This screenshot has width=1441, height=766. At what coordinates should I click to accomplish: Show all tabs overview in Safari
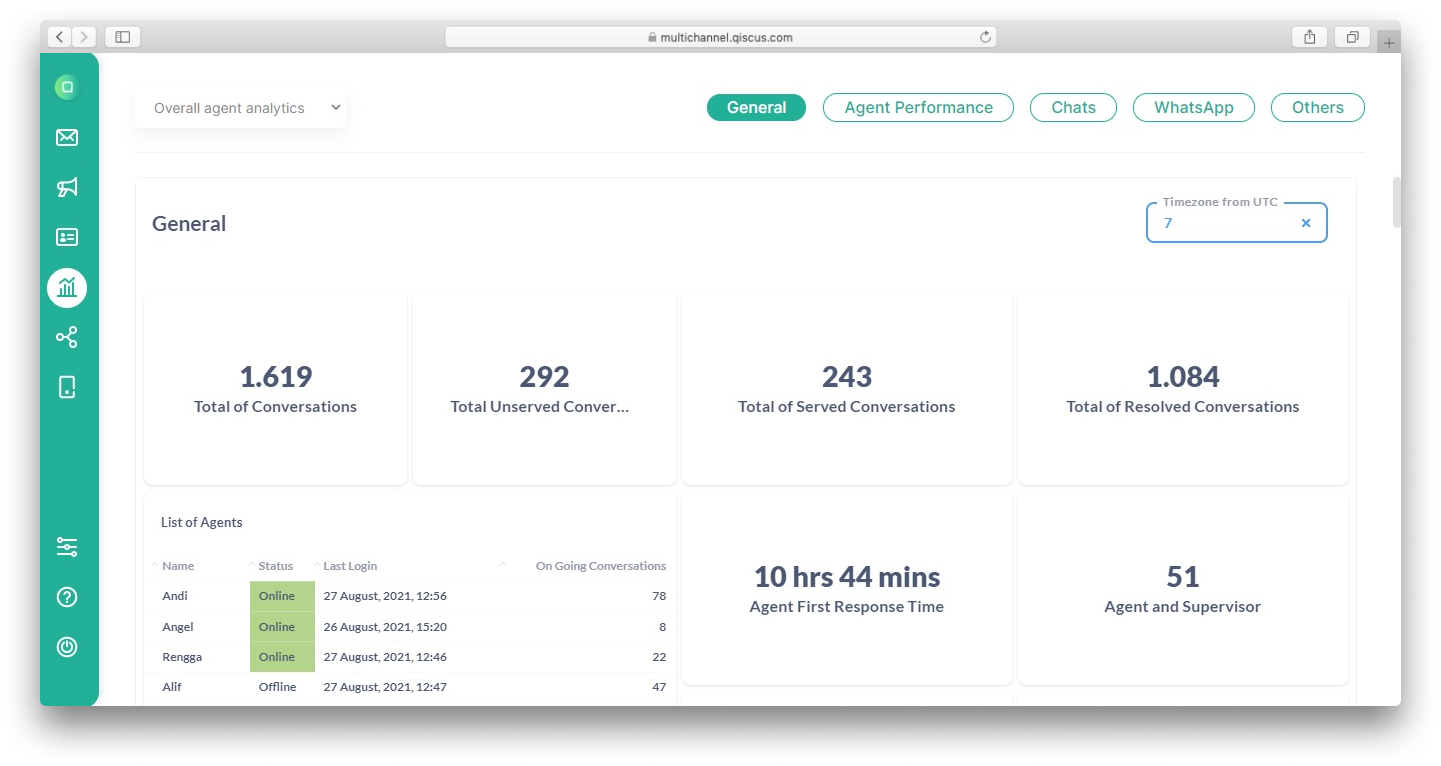pos(1352,37)
